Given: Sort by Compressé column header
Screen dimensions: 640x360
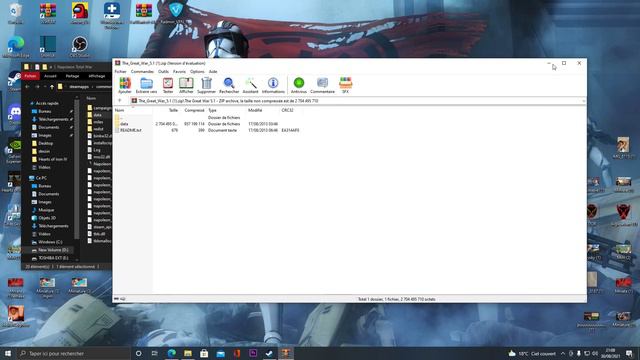Looking at the screenshot, I should 193,110.
